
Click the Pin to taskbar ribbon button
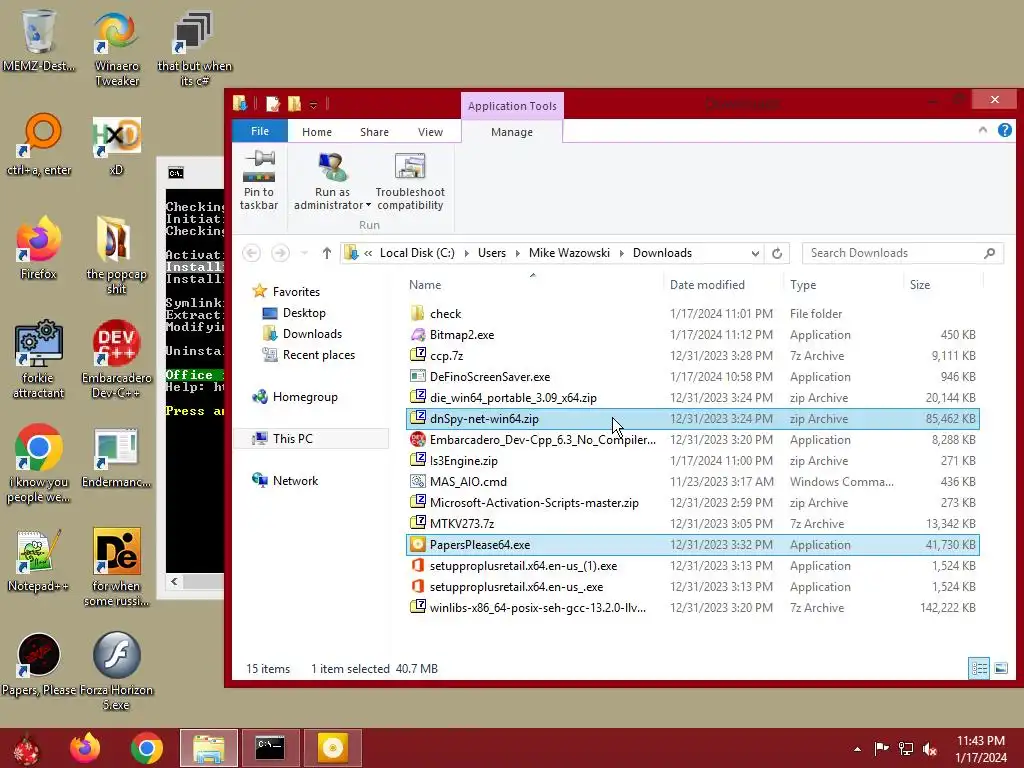[x=259, y=181]
